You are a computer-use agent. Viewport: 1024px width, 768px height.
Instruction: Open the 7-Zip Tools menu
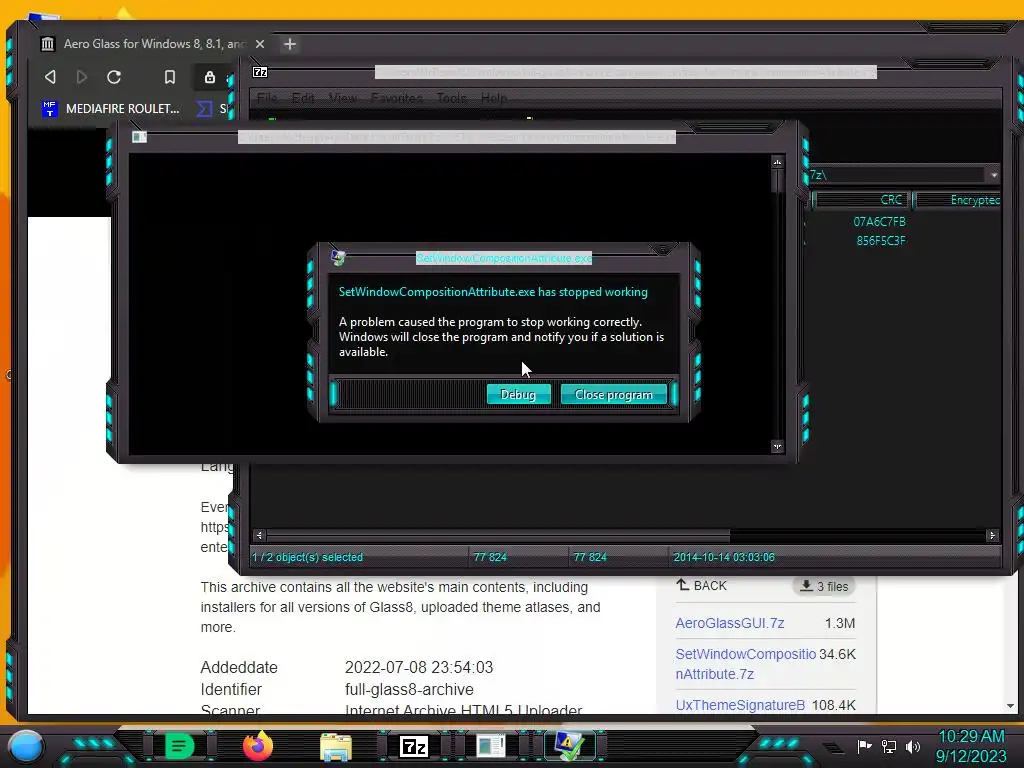(451, 98)
